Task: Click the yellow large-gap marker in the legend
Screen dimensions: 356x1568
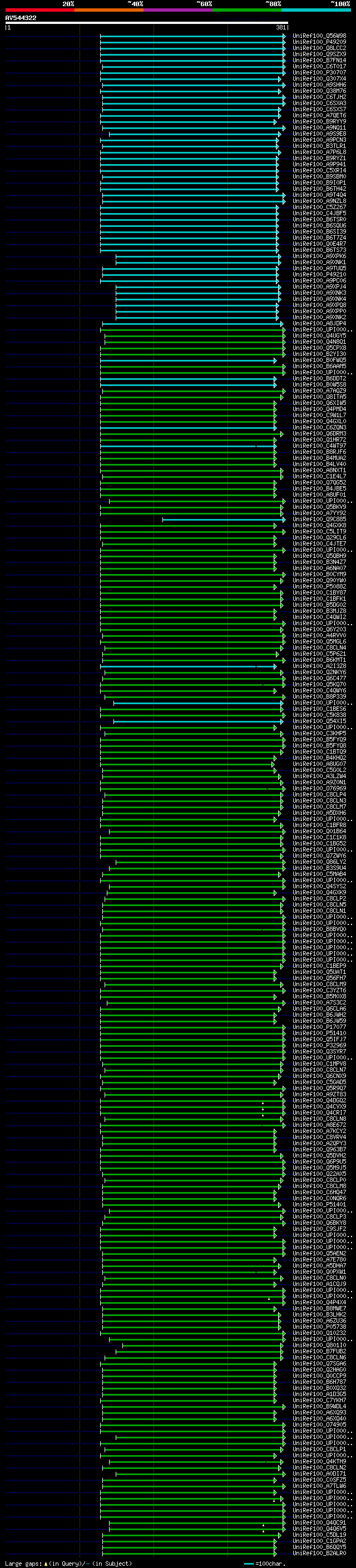Action: point(46,1564)
